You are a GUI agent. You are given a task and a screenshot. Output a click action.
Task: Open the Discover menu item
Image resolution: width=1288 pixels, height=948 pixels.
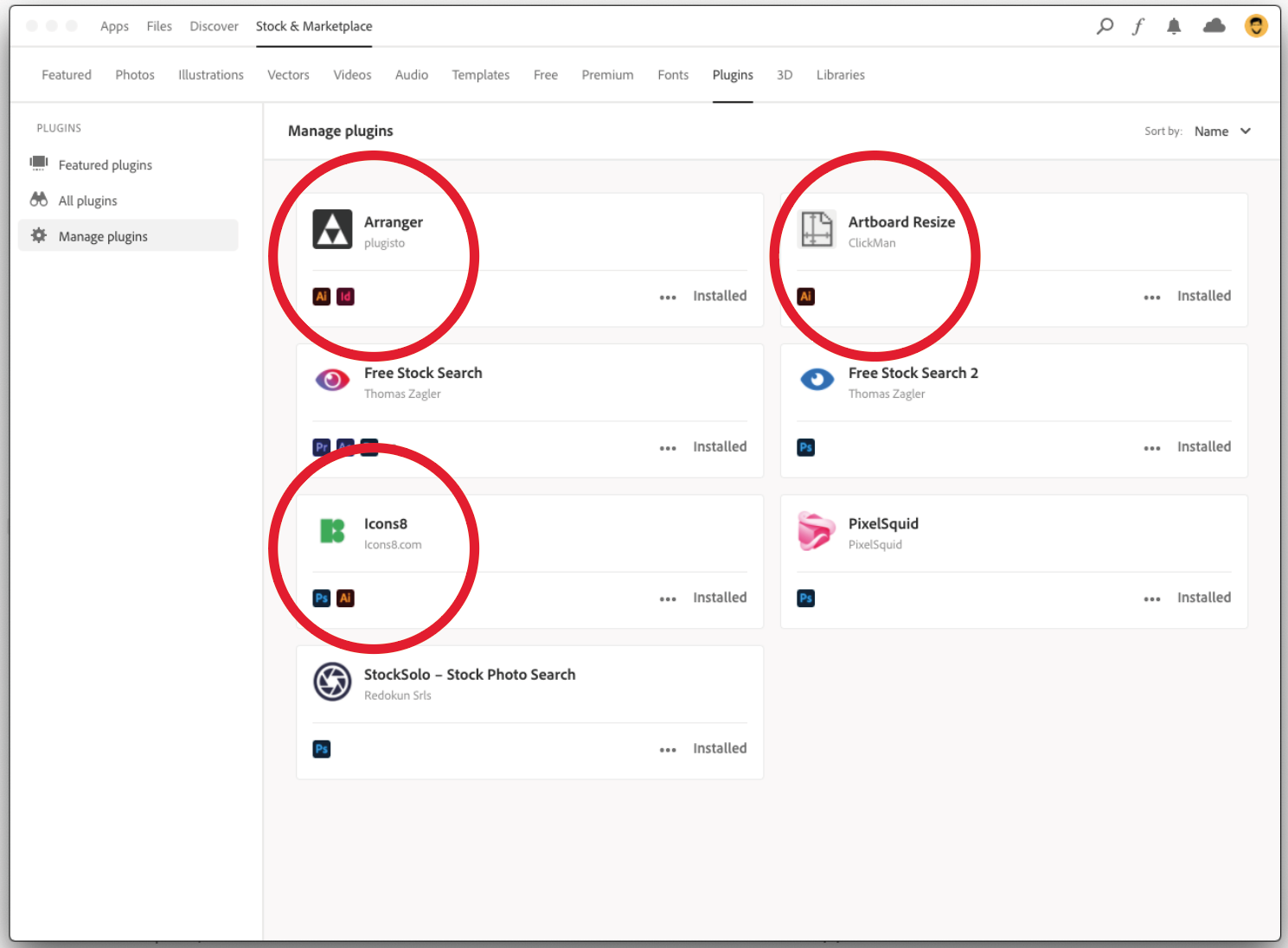(214, 26)
